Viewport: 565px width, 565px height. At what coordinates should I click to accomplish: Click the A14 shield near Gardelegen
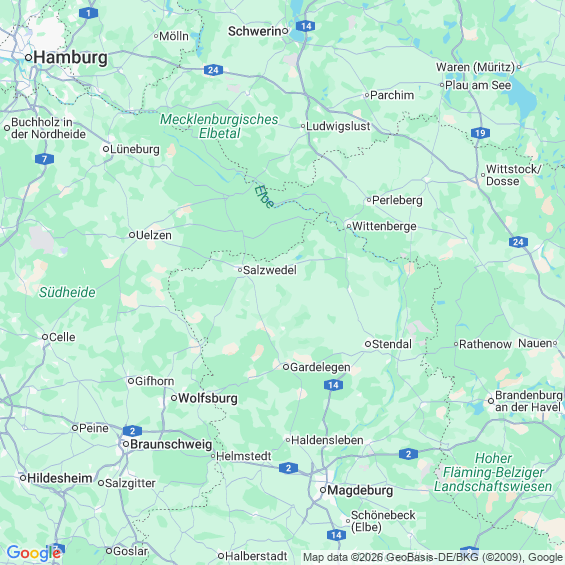pyautogui.click(x=333, y=385)
